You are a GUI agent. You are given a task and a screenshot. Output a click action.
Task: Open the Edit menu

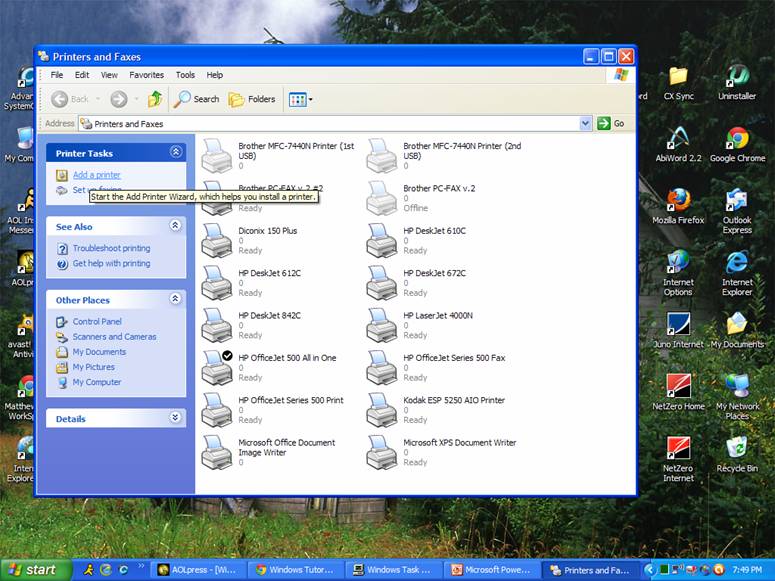(x=82, y=75)
